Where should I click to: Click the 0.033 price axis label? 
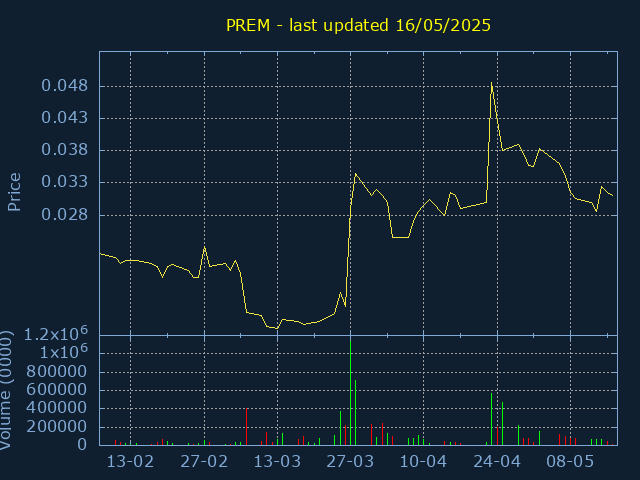point(64,182)
